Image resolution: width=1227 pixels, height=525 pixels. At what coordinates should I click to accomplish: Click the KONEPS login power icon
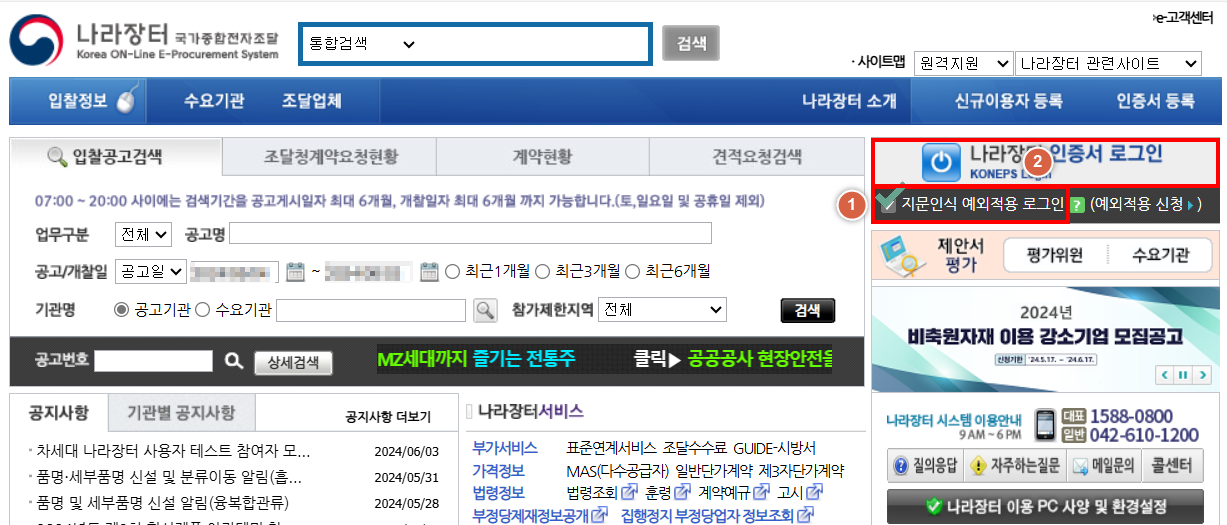(939, 164)
